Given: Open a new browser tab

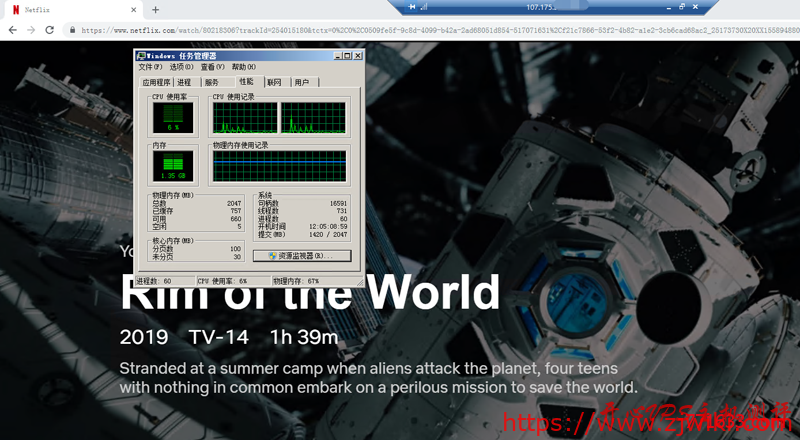Looking at the screenshot, I should click(x=155, y=9).
